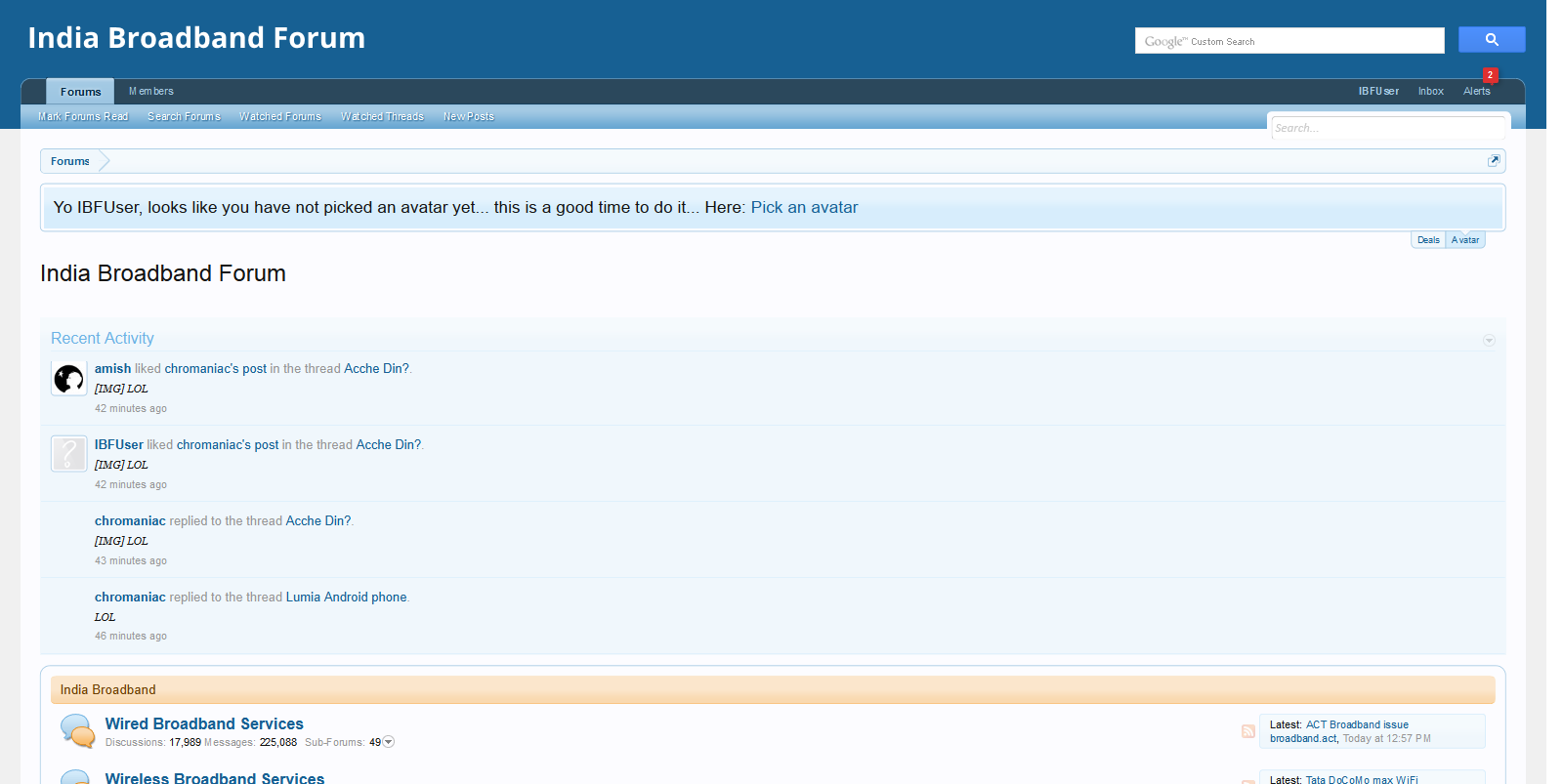
Task: Focus the Google Custom Search field
Action: click(x=1289, y=41)
